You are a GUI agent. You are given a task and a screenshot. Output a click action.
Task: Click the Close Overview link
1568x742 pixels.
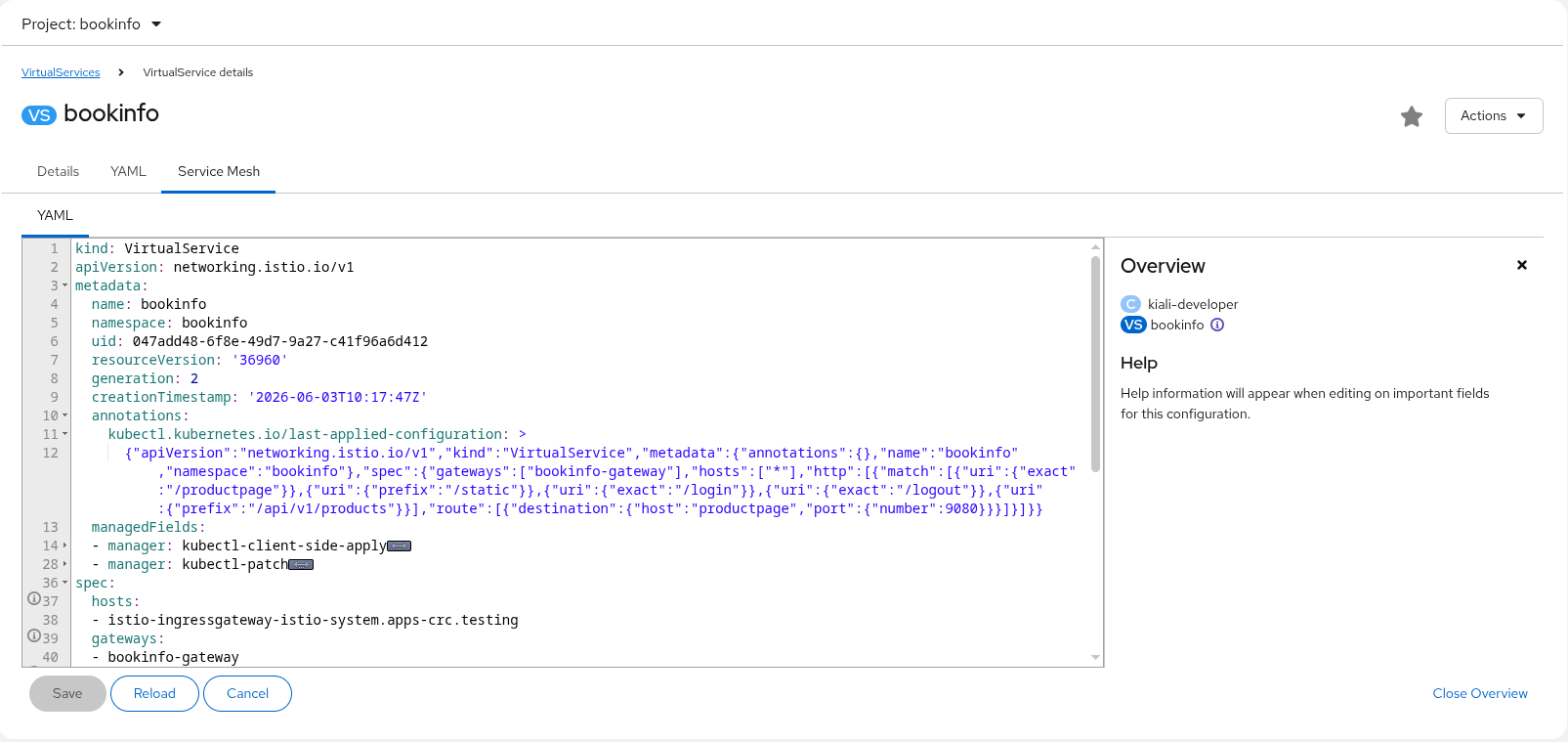[1480, 693]
